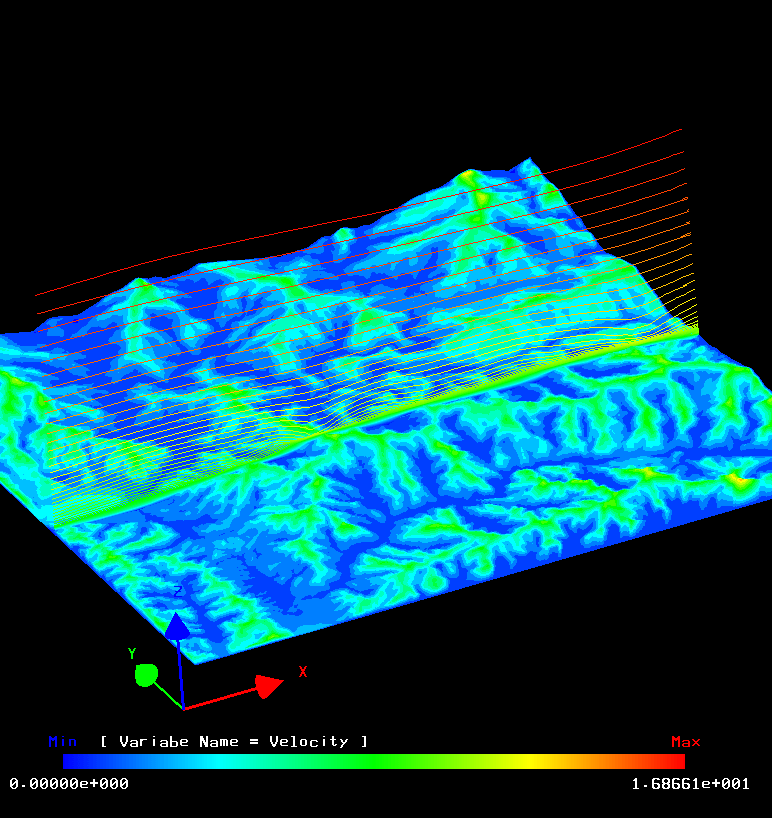Click the blue Z axis letter
This screenshot has height=818, width=772.
tap(178, 592)
